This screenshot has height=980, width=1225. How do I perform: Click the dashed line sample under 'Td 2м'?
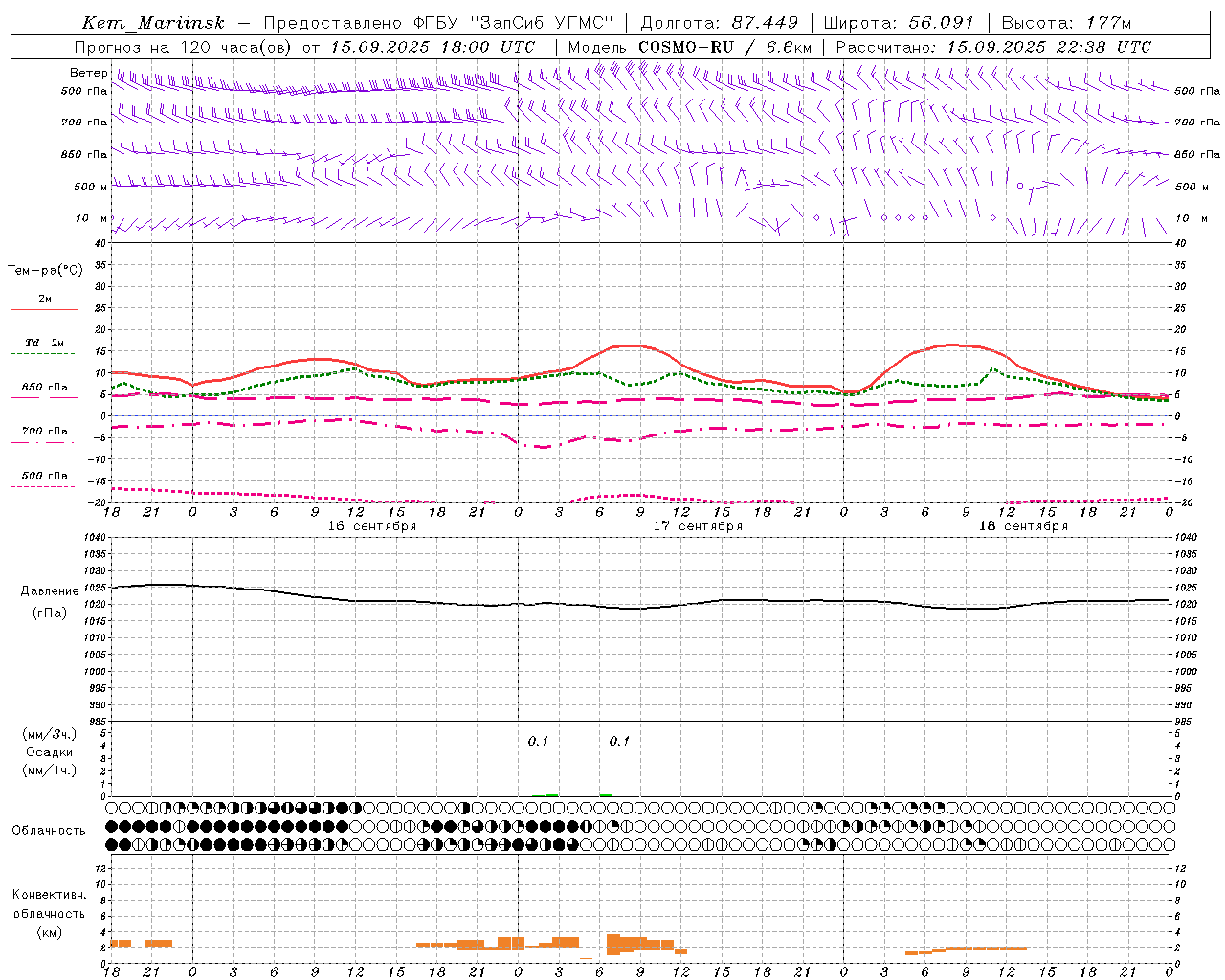tap(44, 354)
